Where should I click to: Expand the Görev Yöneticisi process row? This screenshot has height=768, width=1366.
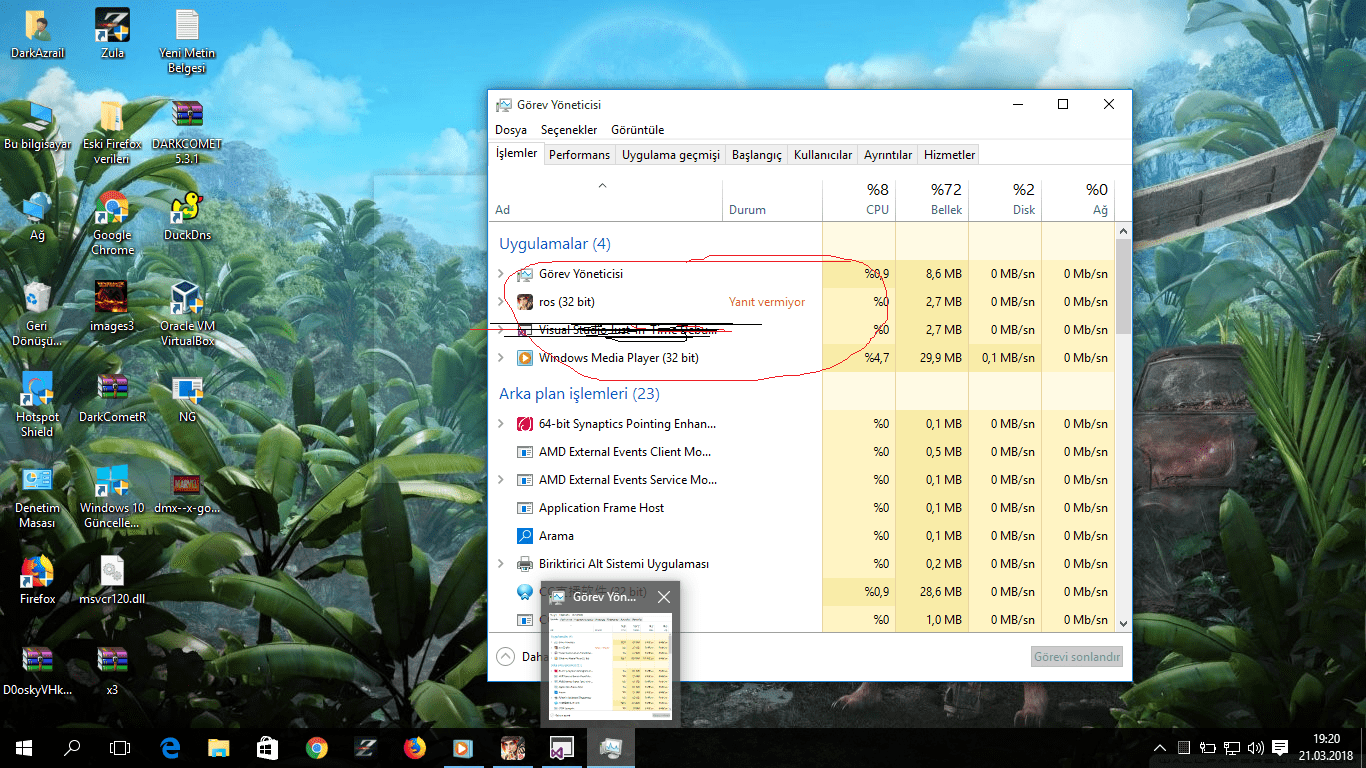coord(501,273)
